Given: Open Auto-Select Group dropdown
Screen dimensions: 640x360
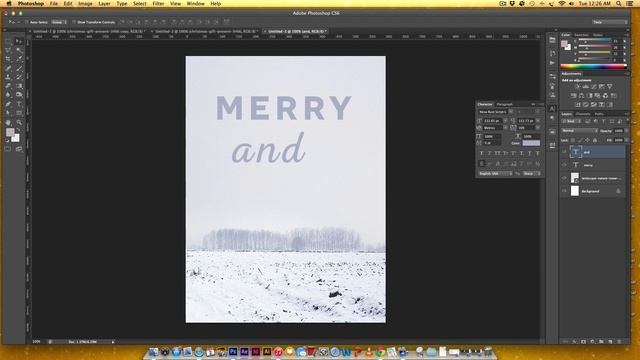Looking at the screenshot, I should click(x=59, y=22).
